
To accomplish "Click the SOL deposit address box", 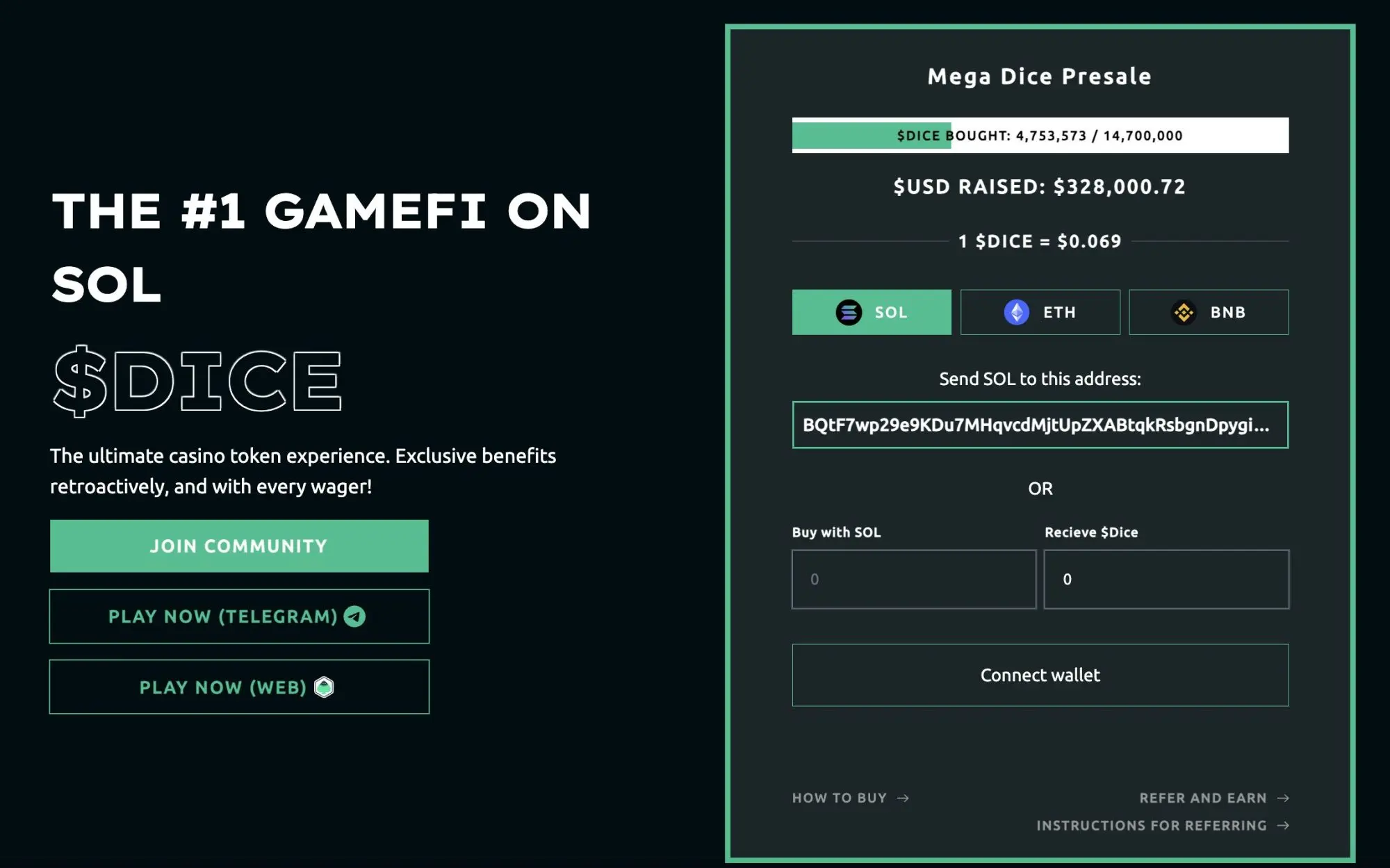I will (x=1040, y=425).
